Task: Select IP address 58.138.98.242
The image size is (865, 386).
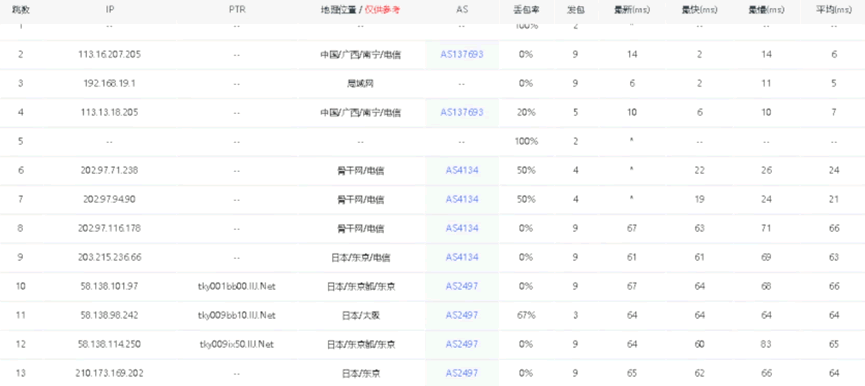Action: (x=109, y=315)
